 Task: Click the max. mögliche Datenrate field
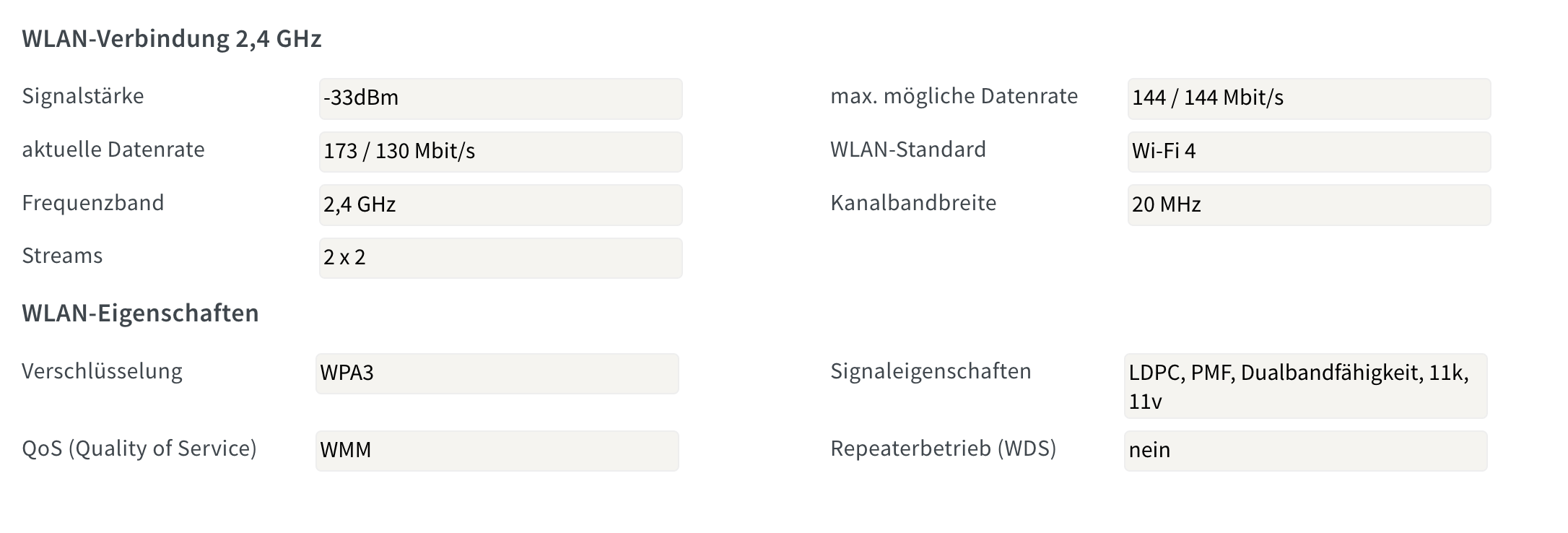[1308, 99]
